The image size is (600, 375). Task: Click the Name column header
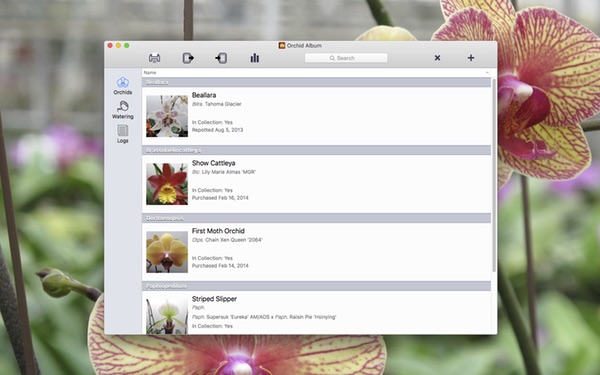[x=316, y=72]
